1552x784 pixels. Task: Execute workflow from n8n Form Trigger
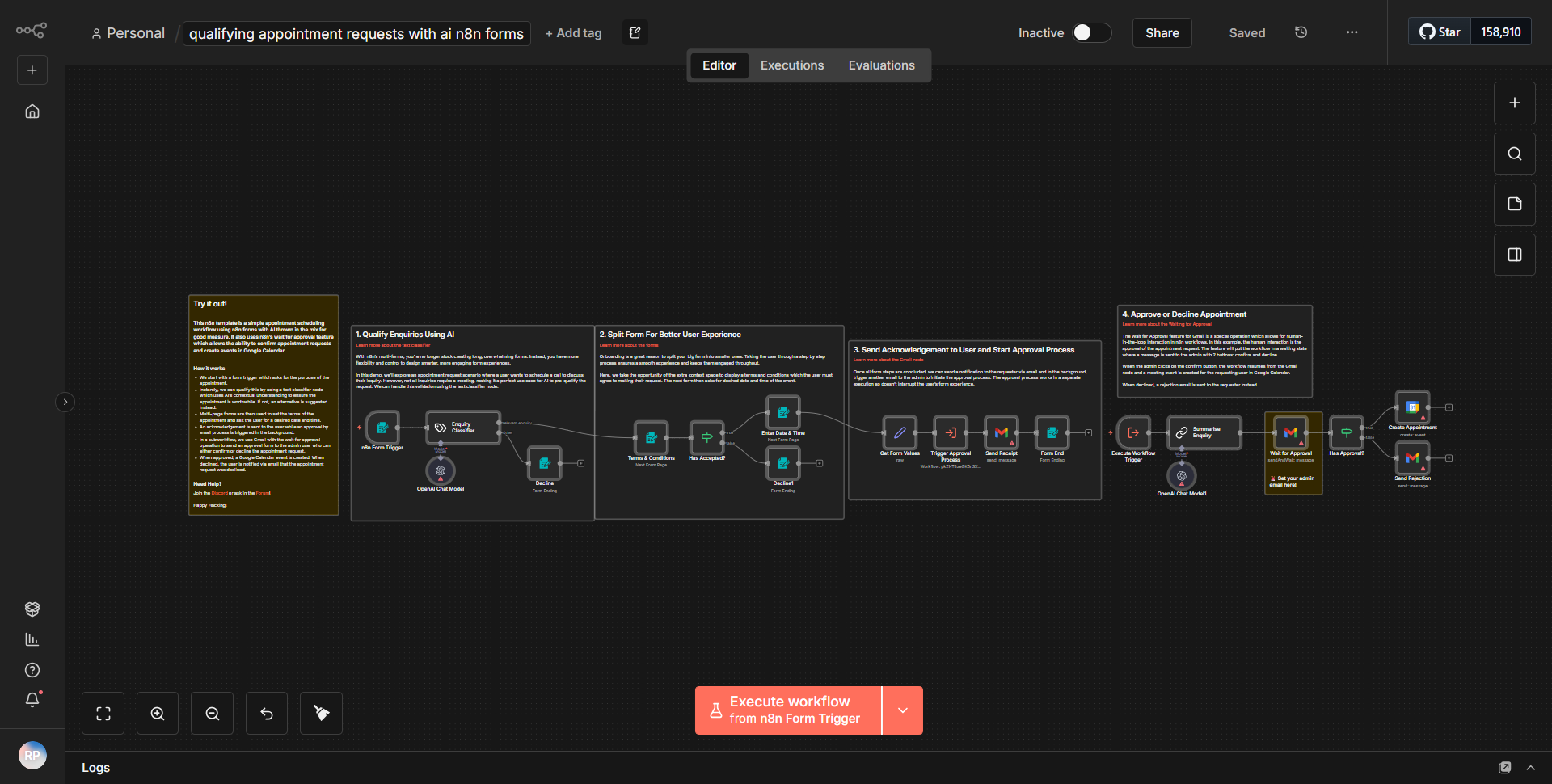(x=788, y=710)
